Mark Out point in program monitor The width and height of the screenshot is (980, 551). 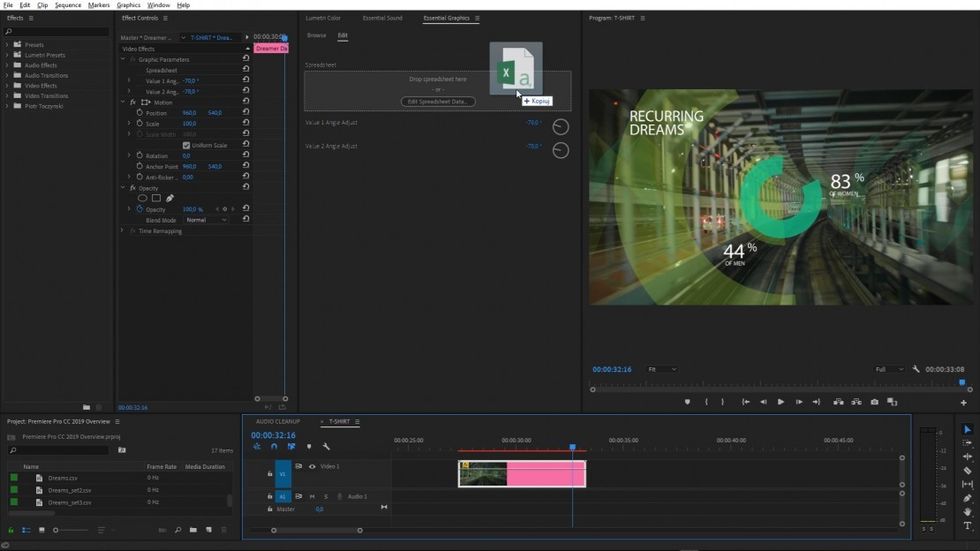(x=722, y=402)
